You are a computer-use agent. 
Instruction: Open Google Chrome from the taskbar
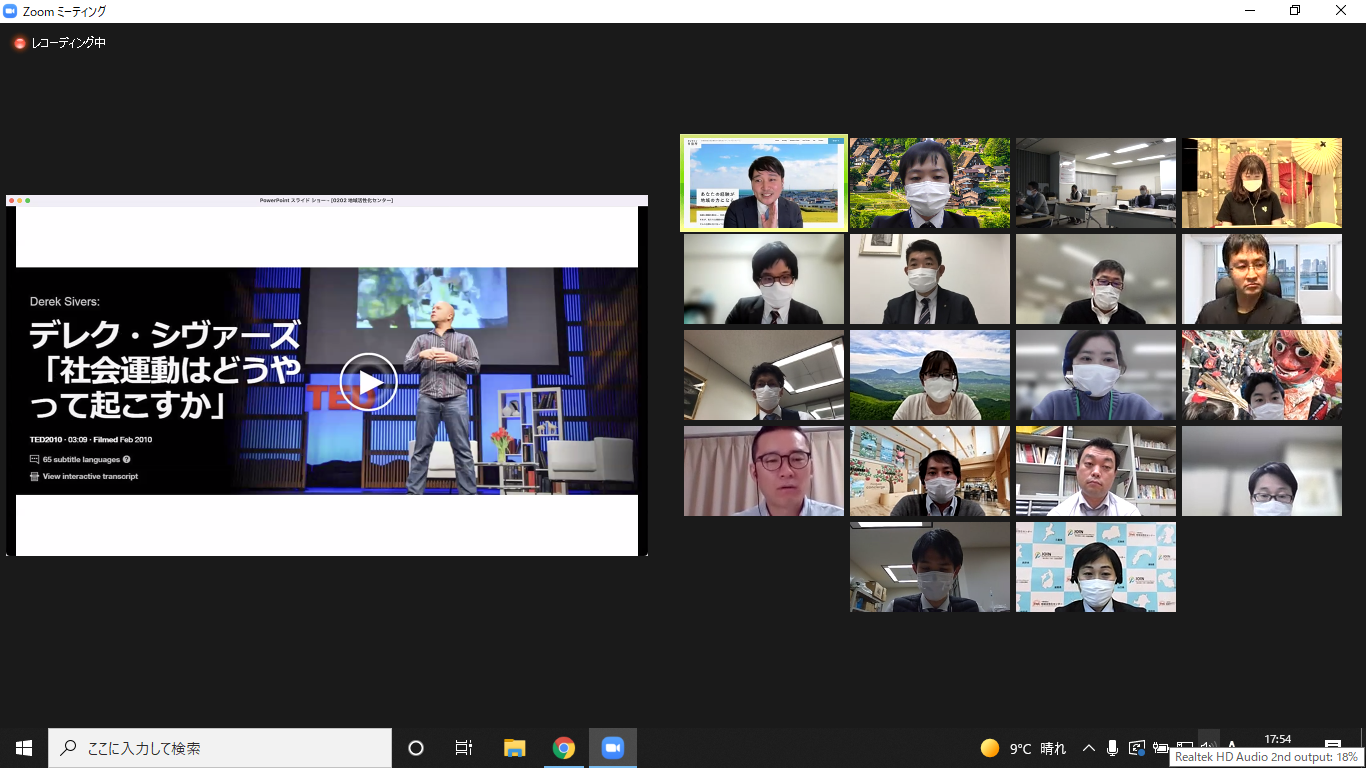(x=564, y=748)
